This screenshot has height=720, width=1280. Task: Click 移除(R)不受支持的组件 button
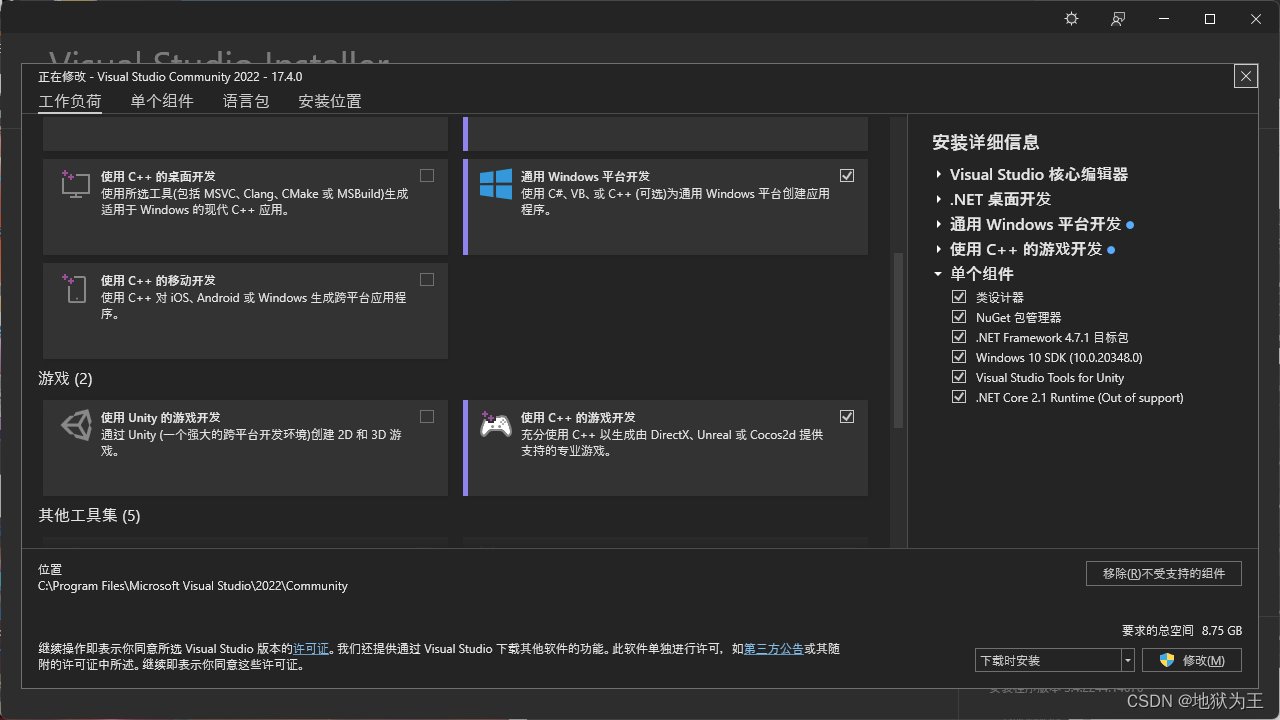pyautogui.click(x=1164, y=573)
